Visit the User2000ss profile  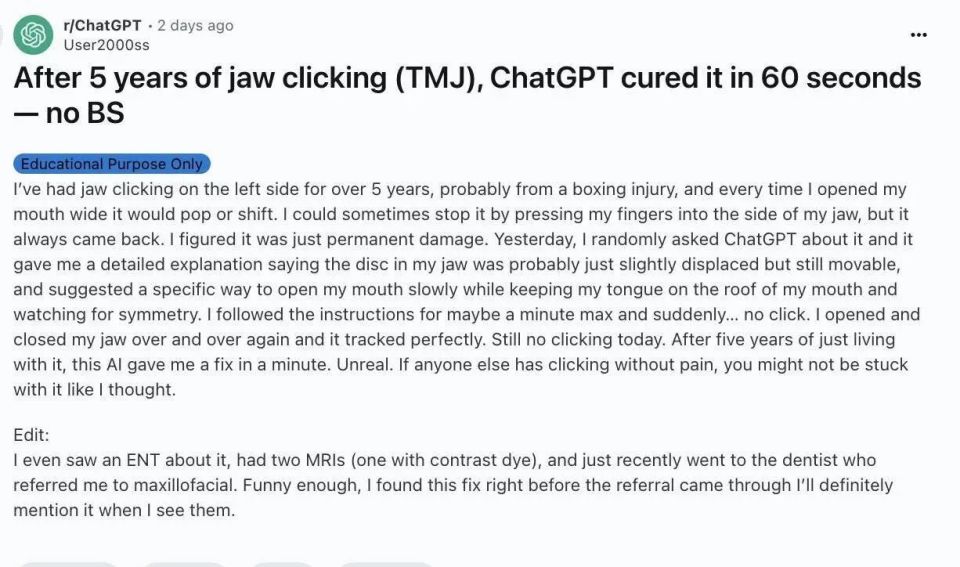[107, 45]
